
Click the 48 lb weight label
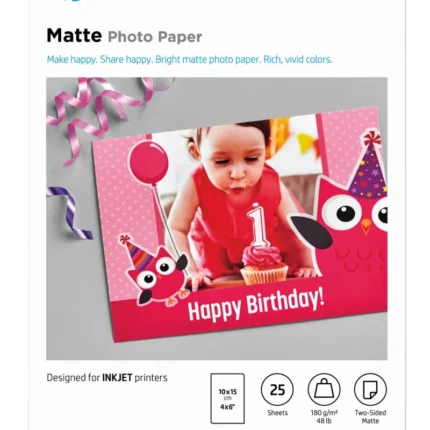coord(324,421)
